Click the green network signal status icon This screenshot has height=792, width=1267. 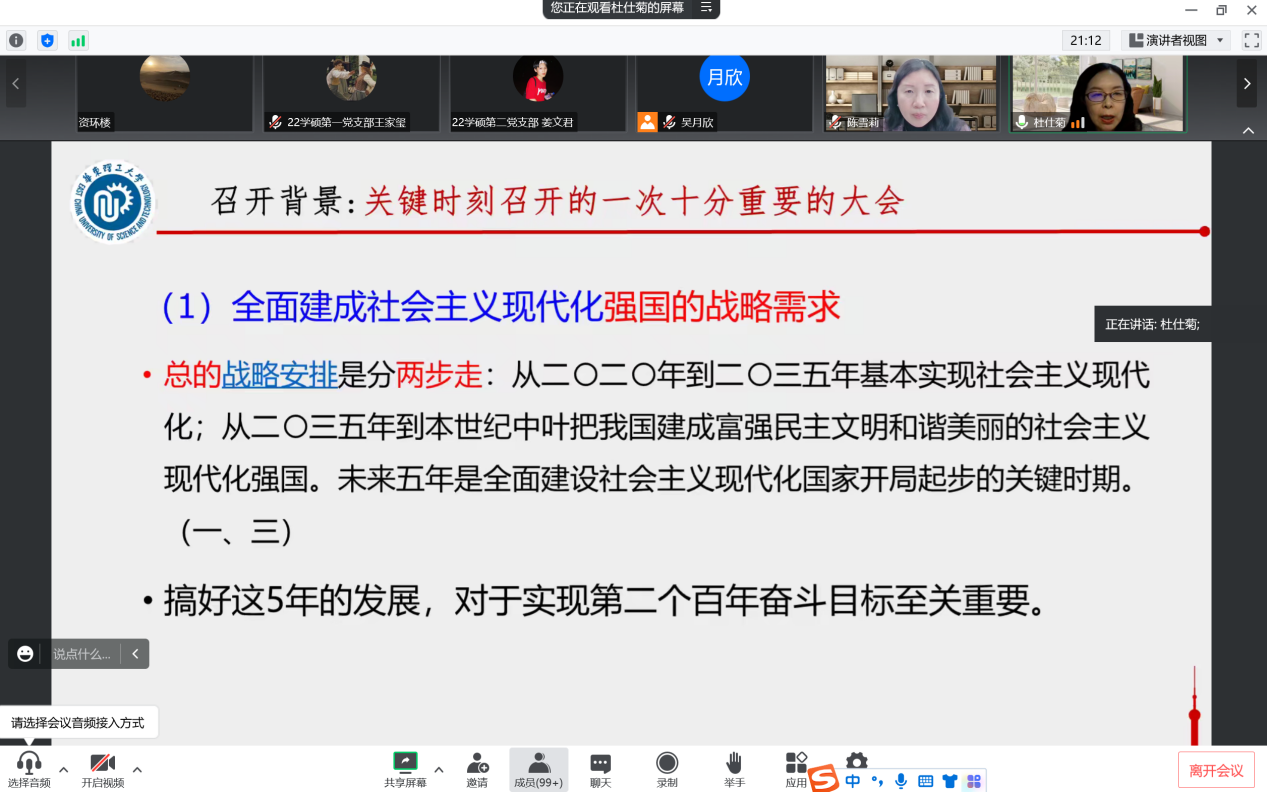78,41
